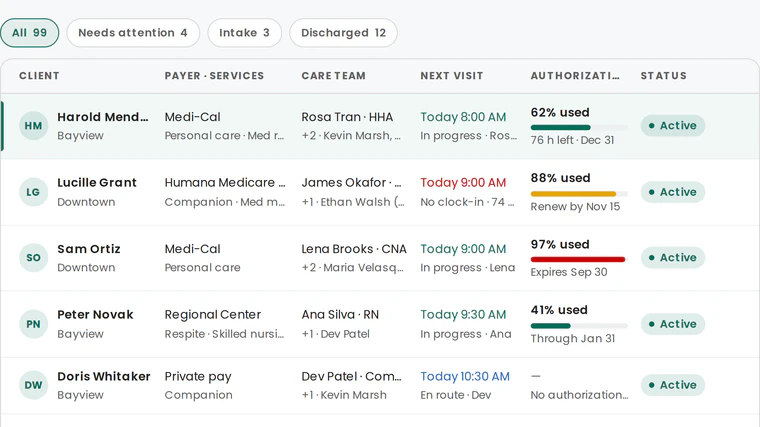Click Expires Sep 30 note

click(x=569, y=272)
